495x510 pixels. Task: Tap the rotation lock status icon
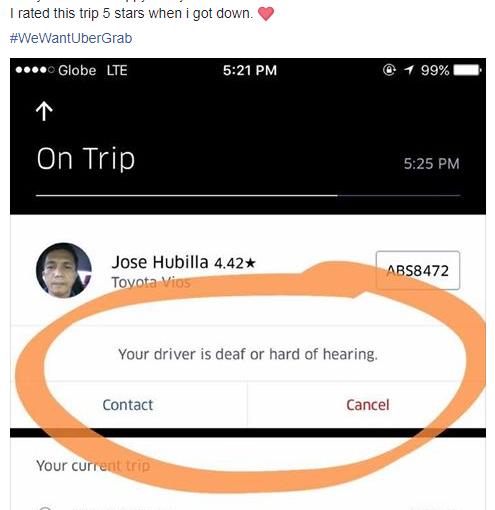pyautogui.click(x=389, y=70)
